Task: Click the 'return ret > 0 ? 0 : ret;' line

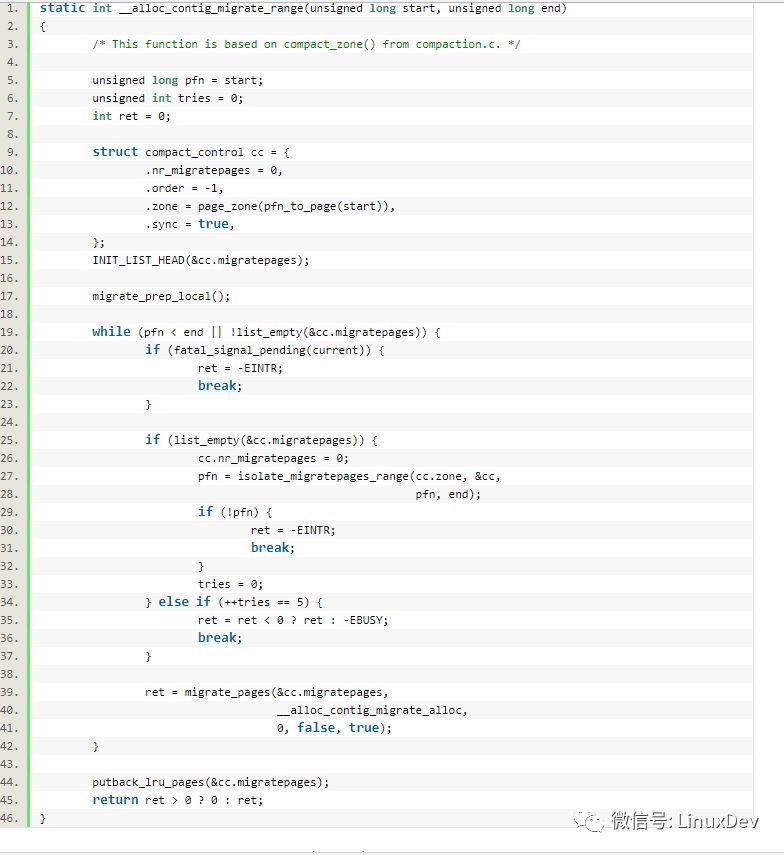Action: tap(178, 800)
